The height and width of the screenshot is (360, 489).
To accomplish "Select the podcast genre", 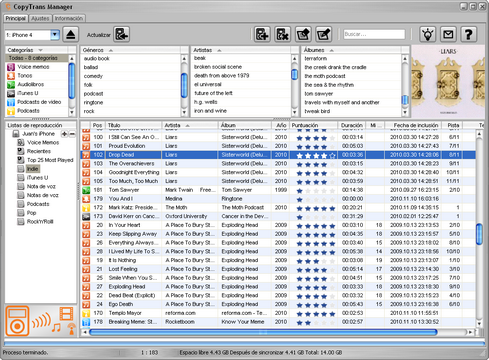I will click(93, 94).
